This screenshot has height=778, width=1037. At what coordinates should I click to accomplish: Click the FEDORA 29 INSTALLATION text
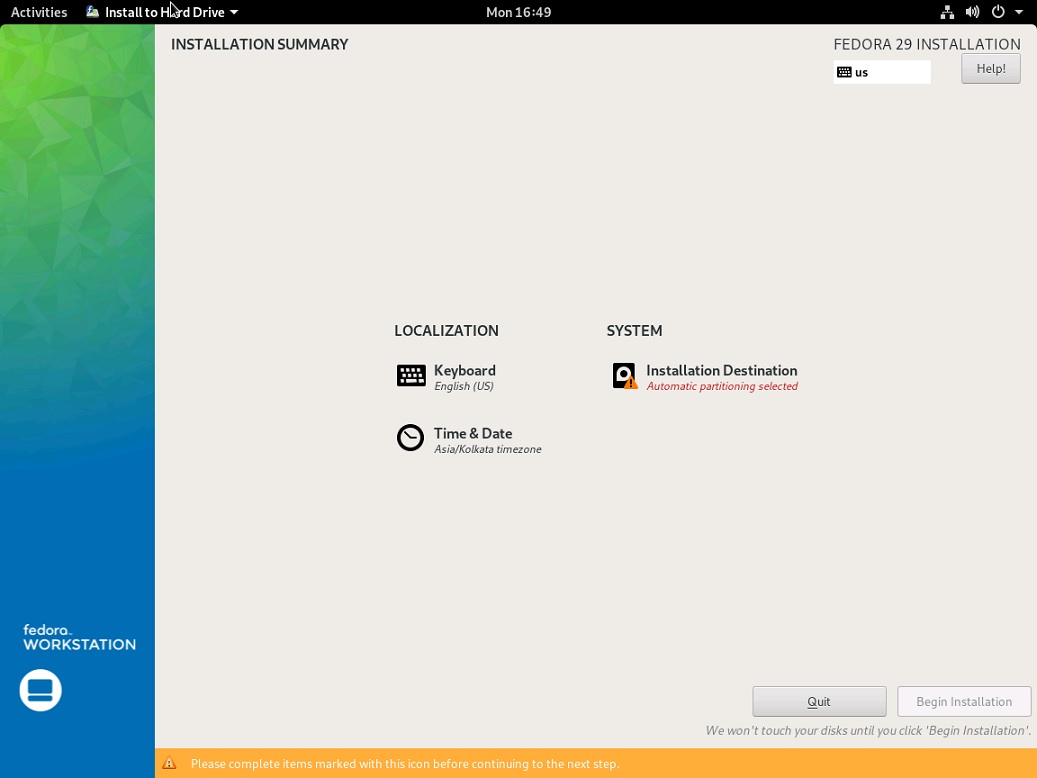[x=927, y=44]
